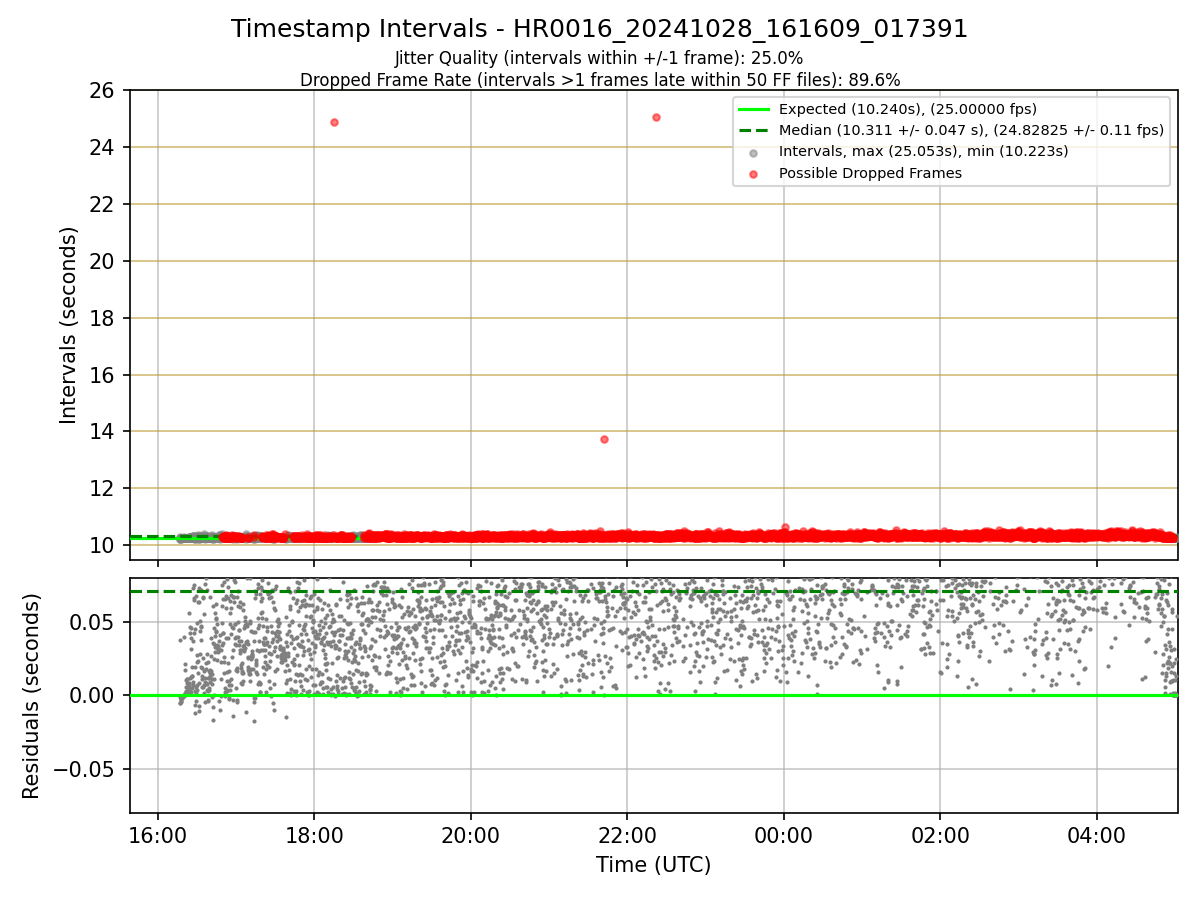Click the 'Expected (10.240s)' legend entry

tap(908, 109)
